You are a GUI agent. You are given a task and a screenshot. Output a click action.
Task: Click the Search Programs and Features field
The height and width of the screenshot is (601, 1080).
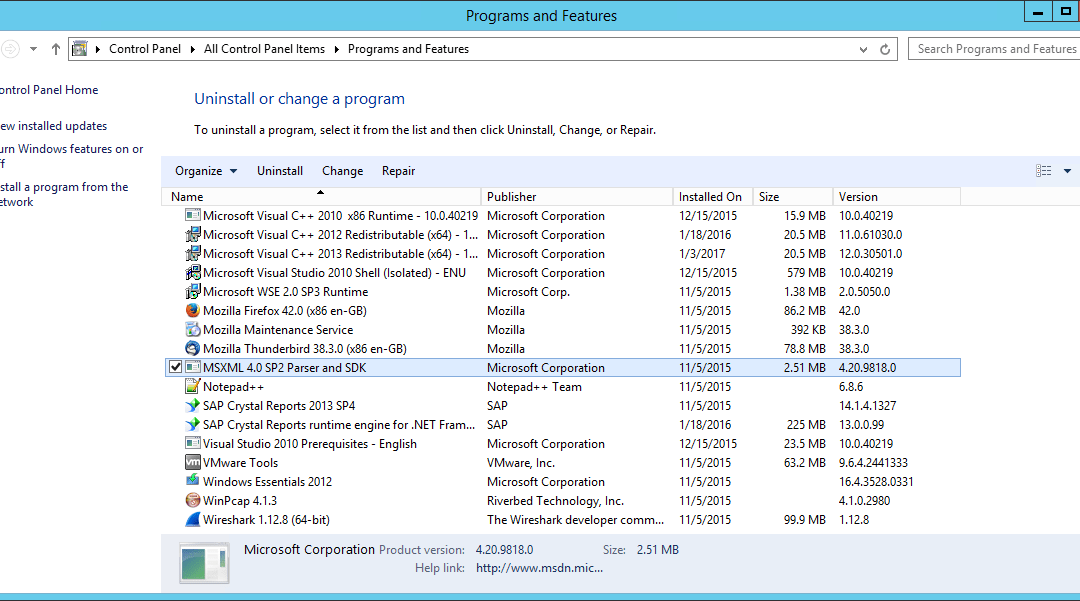pyautogui.click(x=994, y=49)
